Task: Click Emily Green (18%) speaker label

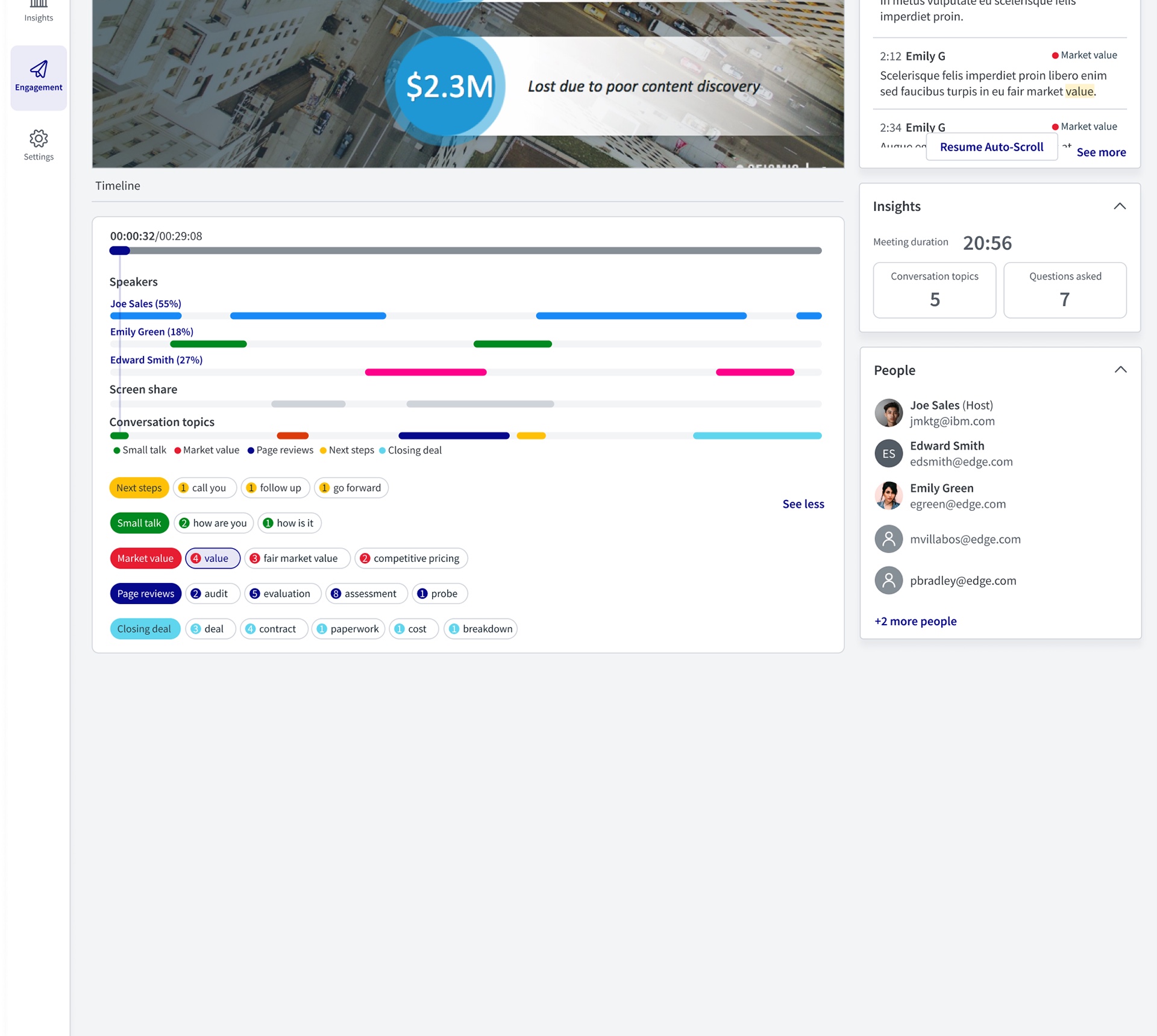Action: [152, 332]
